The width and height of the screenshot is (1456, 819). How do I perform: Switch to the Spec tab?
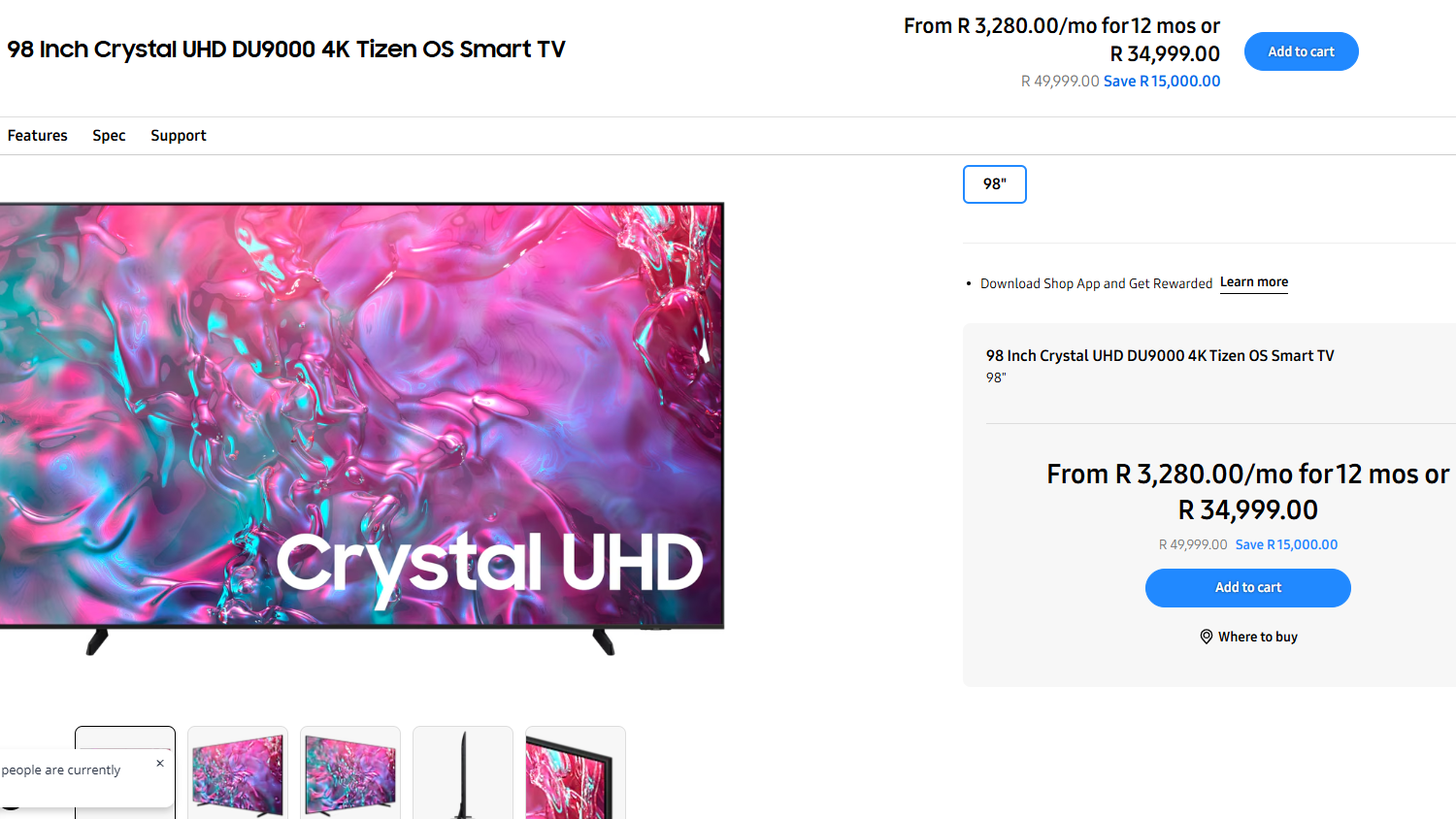tap(109, 136)
